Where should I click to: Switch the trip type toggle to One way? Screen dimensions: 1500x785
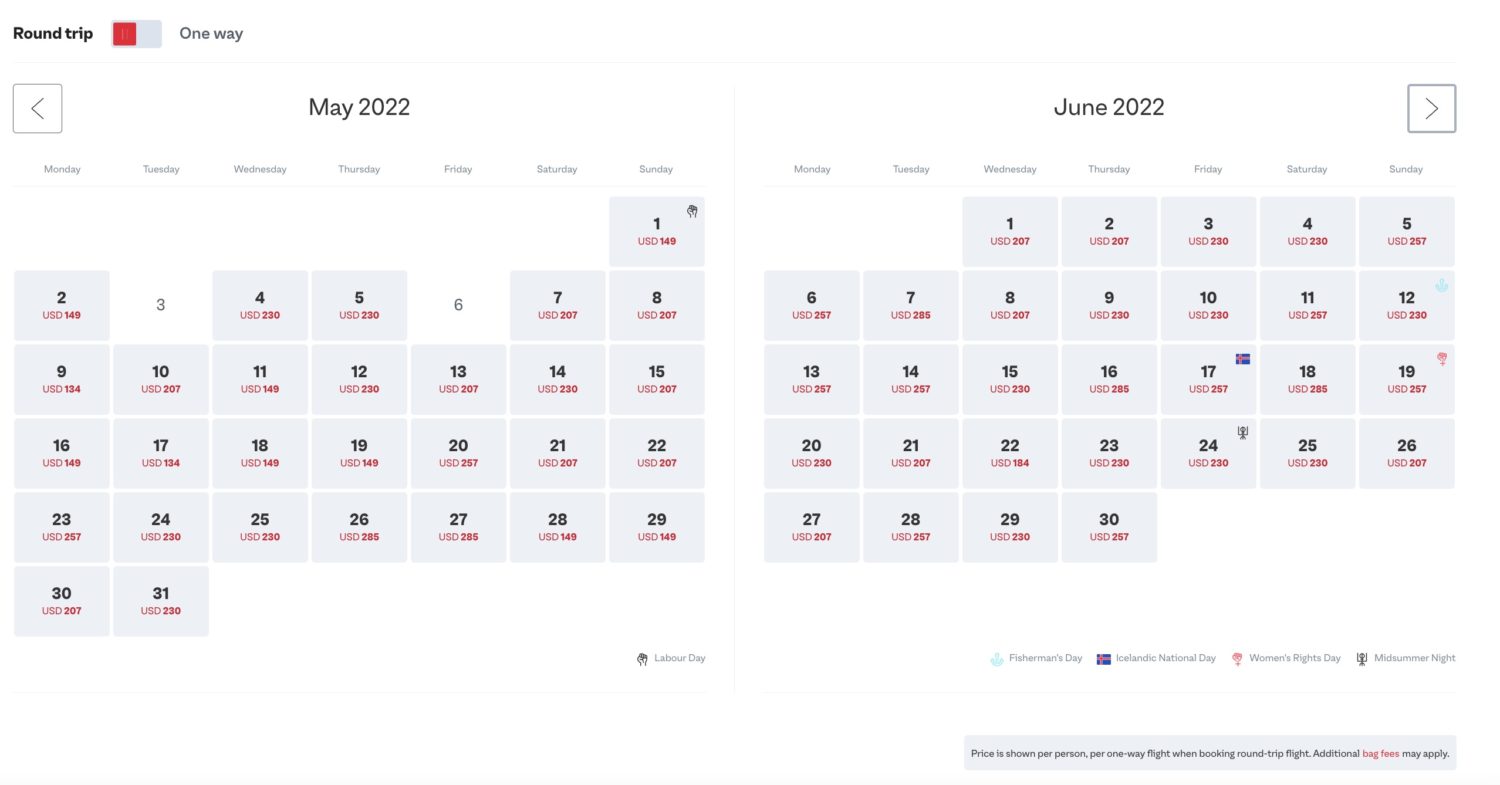136,33
